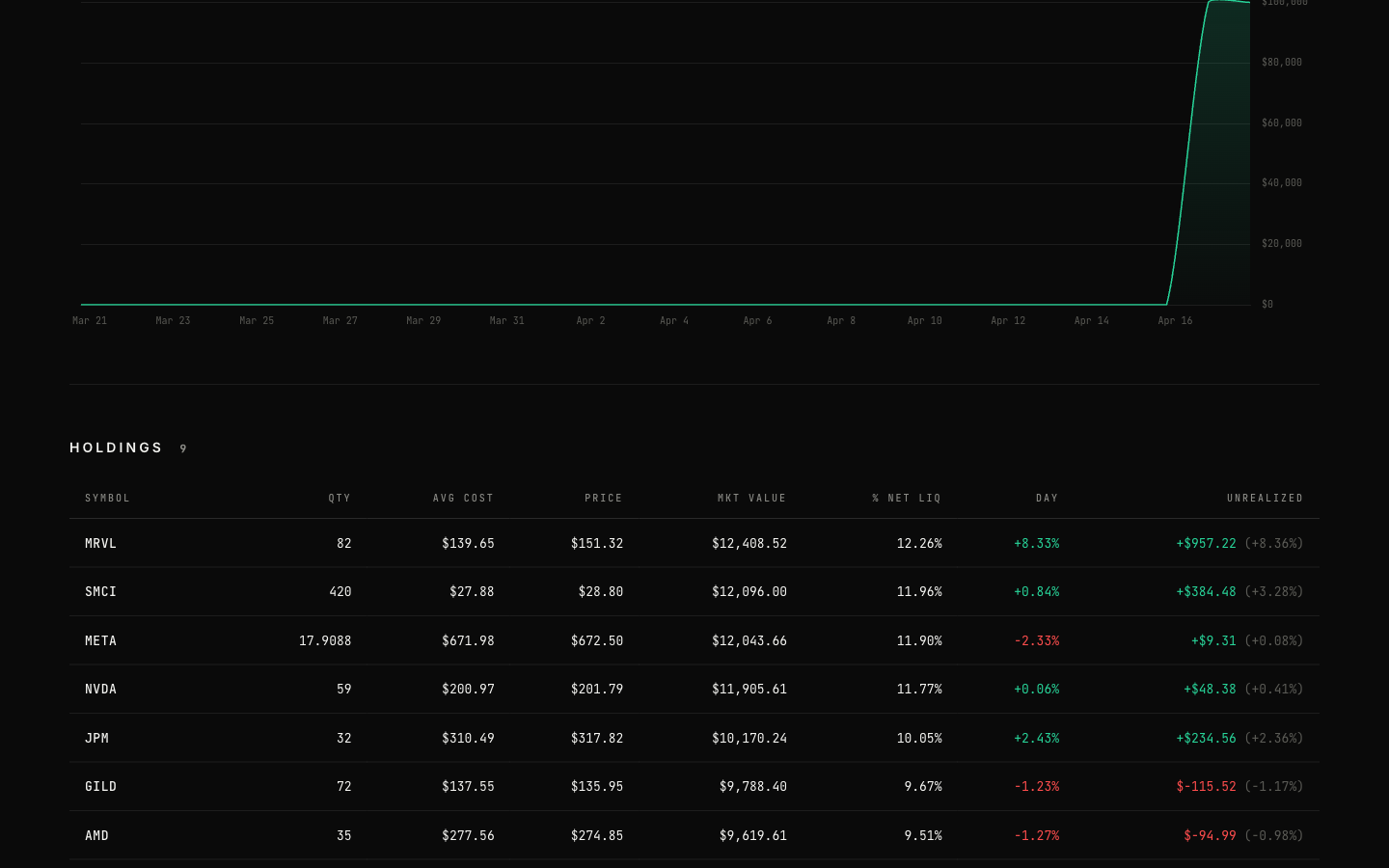Click the SYMBOL column header
Screen dimensions: 1389x868
(x=107, y=499)
